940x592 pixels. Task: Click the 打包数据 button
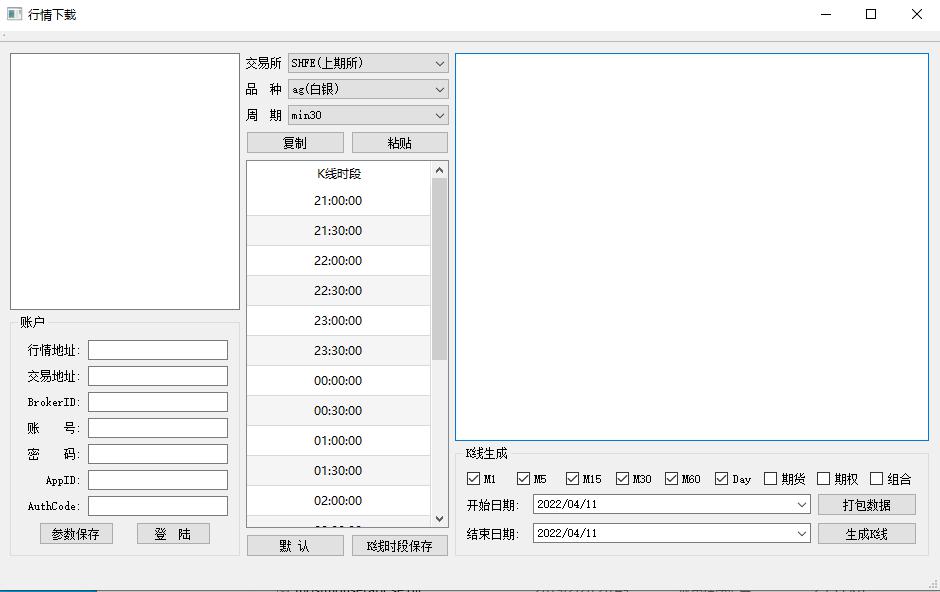coord(866,505)
